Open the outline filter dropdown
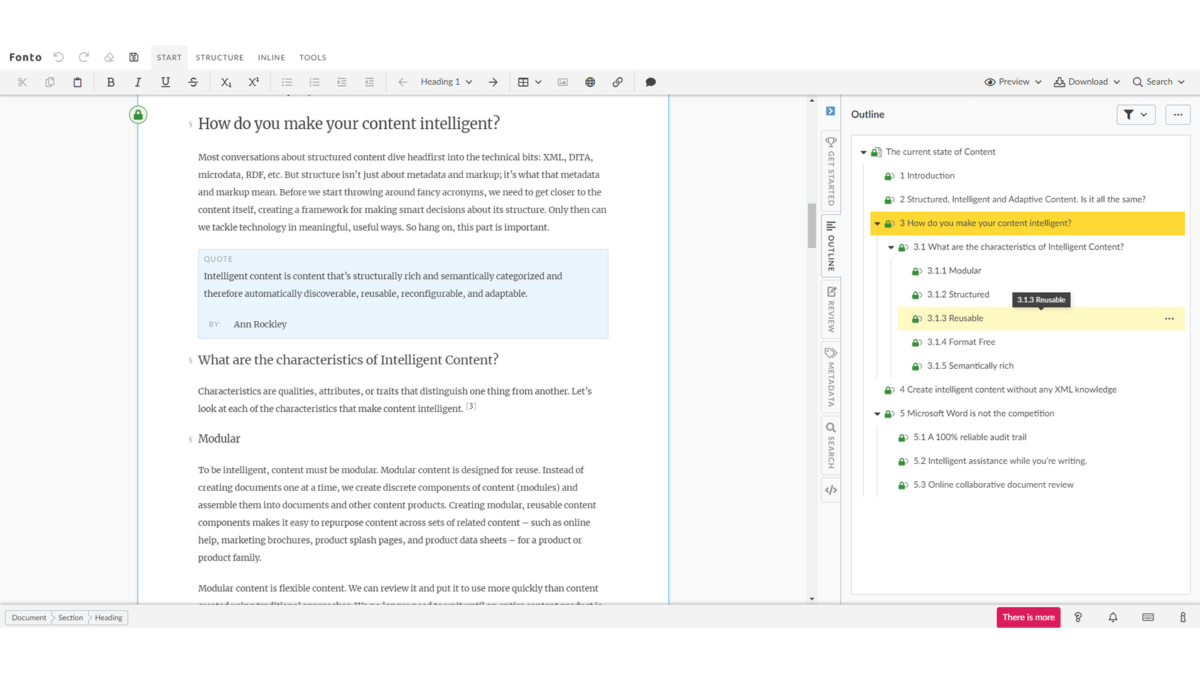The height and width of the screenshot is (673, 1200). coord(1135,115)
